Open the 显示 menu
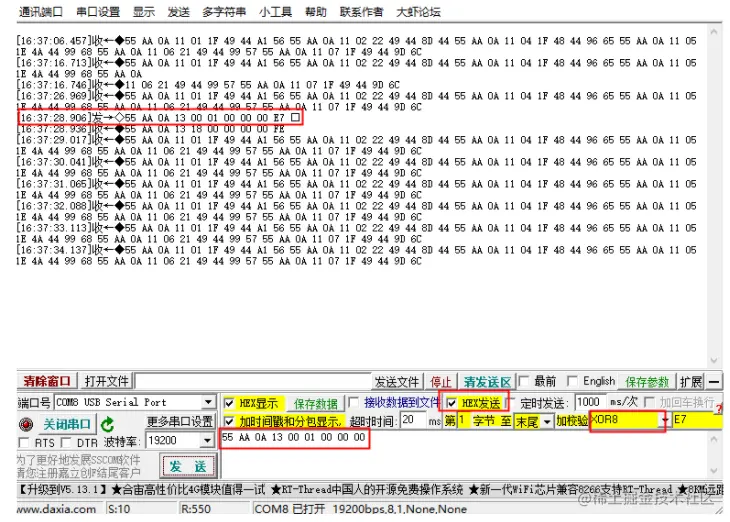 [144, 12]
